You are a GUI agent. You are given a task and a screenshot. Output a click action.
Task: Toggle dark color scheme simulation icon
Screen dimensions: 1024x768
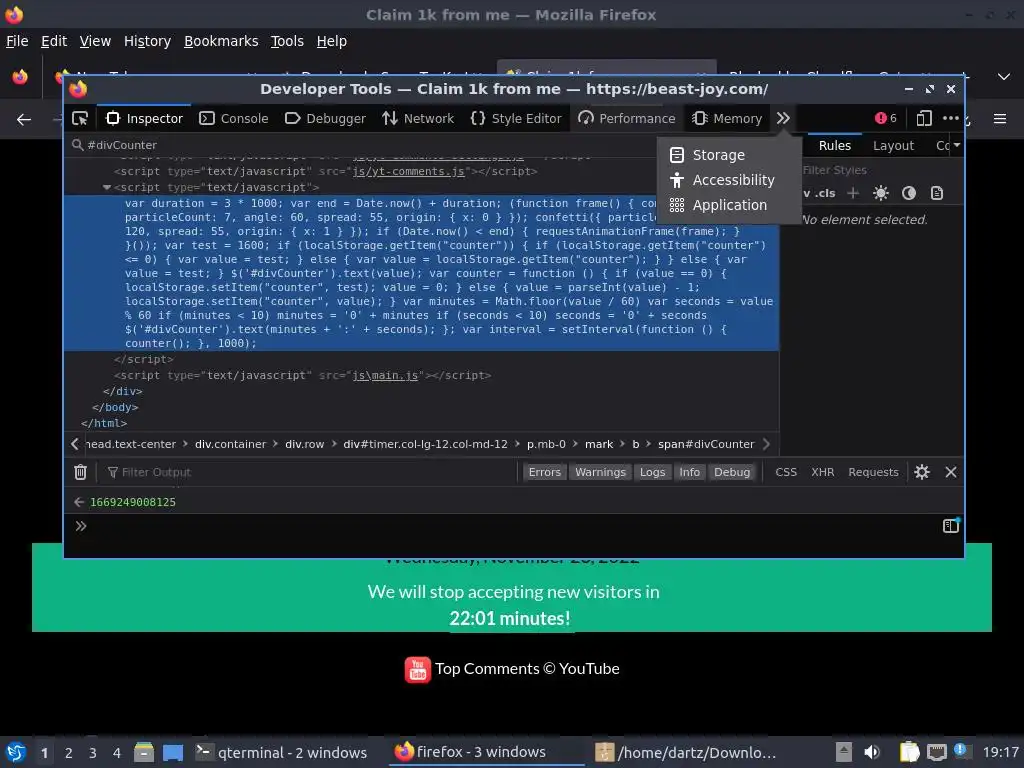(909, 193)
